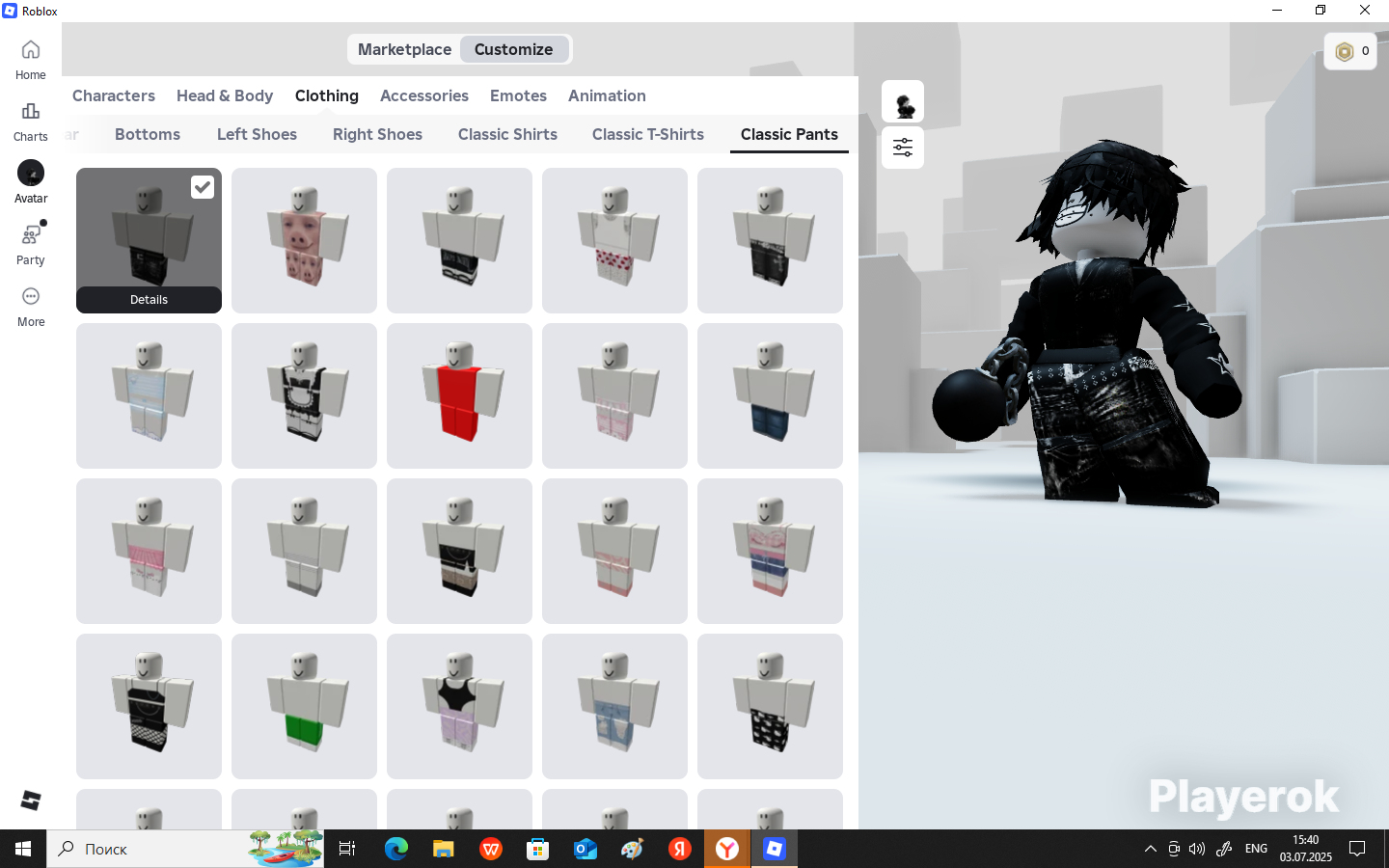Equip the black-and-white maid outfit pants
Screen dimensions: 1389x868
click(304, 395)
